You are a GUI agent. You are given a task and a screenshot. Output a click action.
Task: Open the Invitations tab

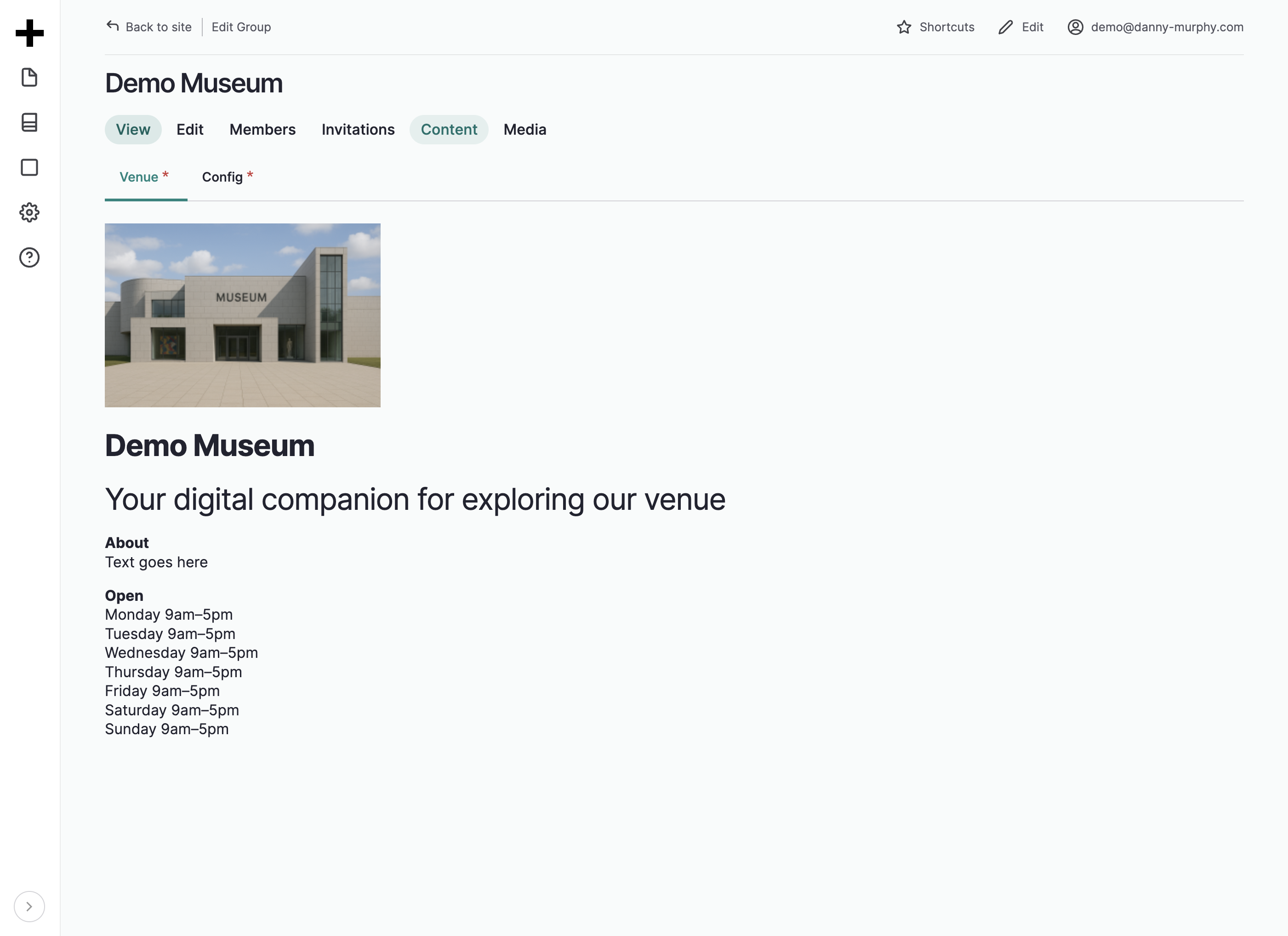pos(359,130)
